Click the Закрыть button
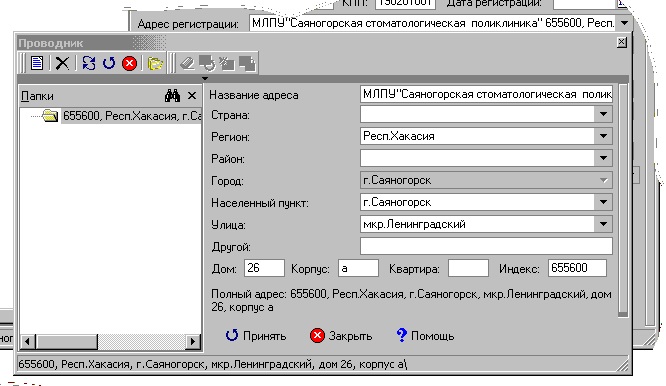 coord(341,336)
